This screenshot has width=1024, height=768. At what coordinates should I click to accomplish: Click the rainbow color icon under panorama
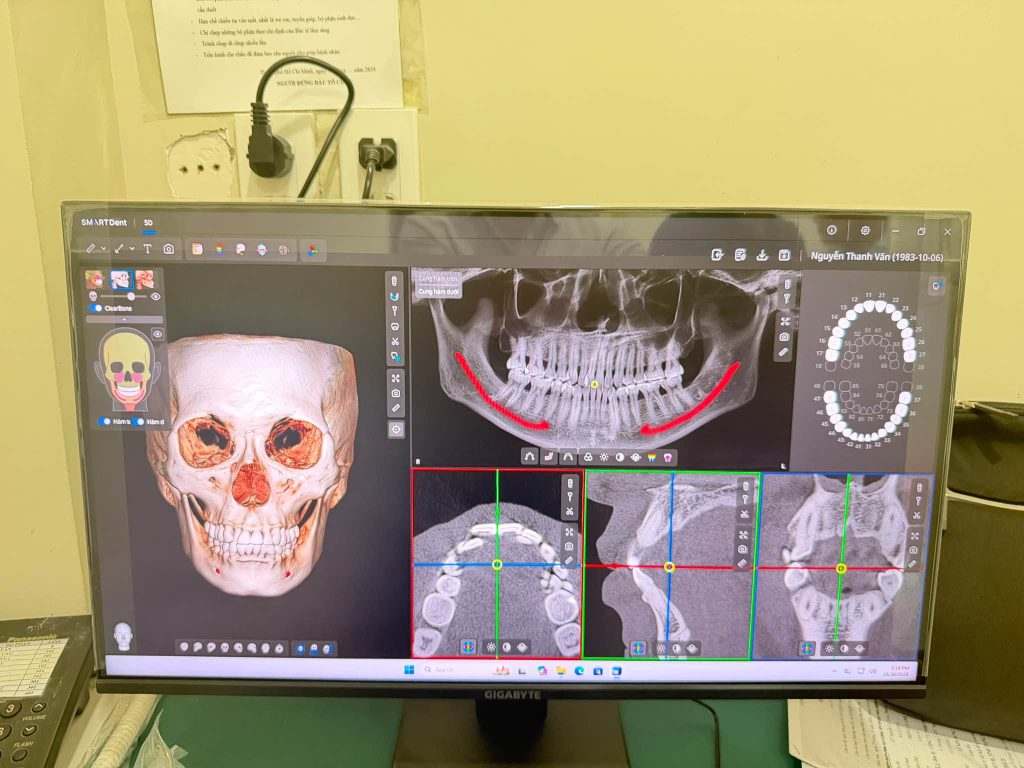(x=652, y=458)
